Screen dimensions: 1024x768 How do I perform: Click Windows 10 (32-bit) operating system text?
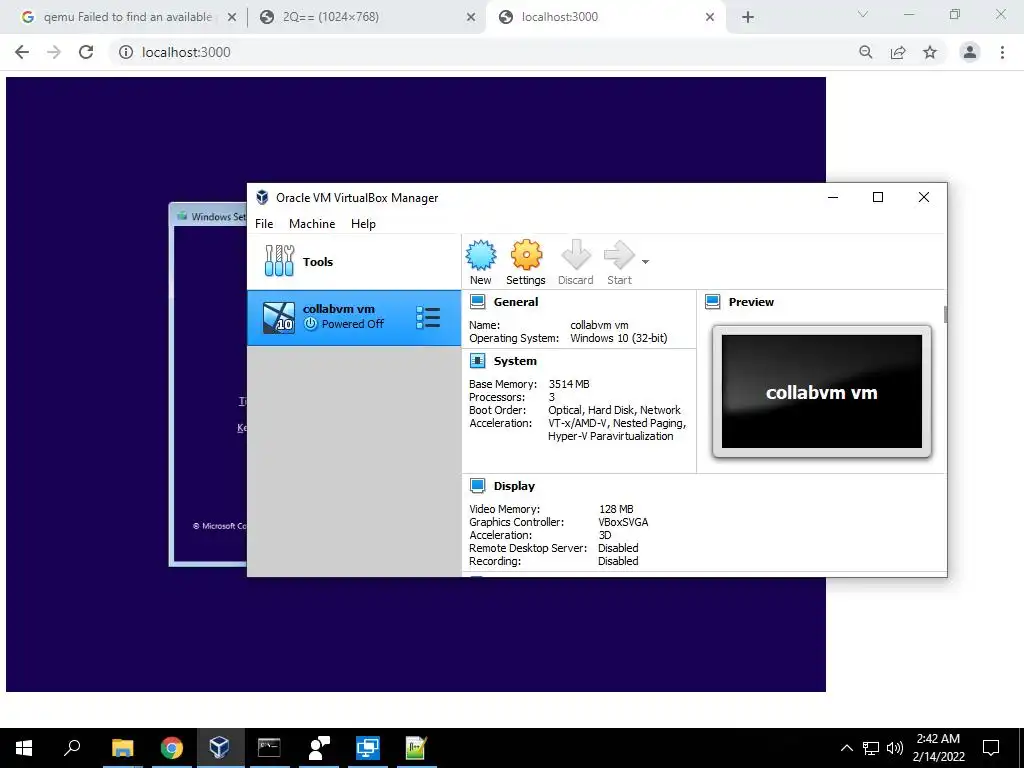tap(618, 338)
